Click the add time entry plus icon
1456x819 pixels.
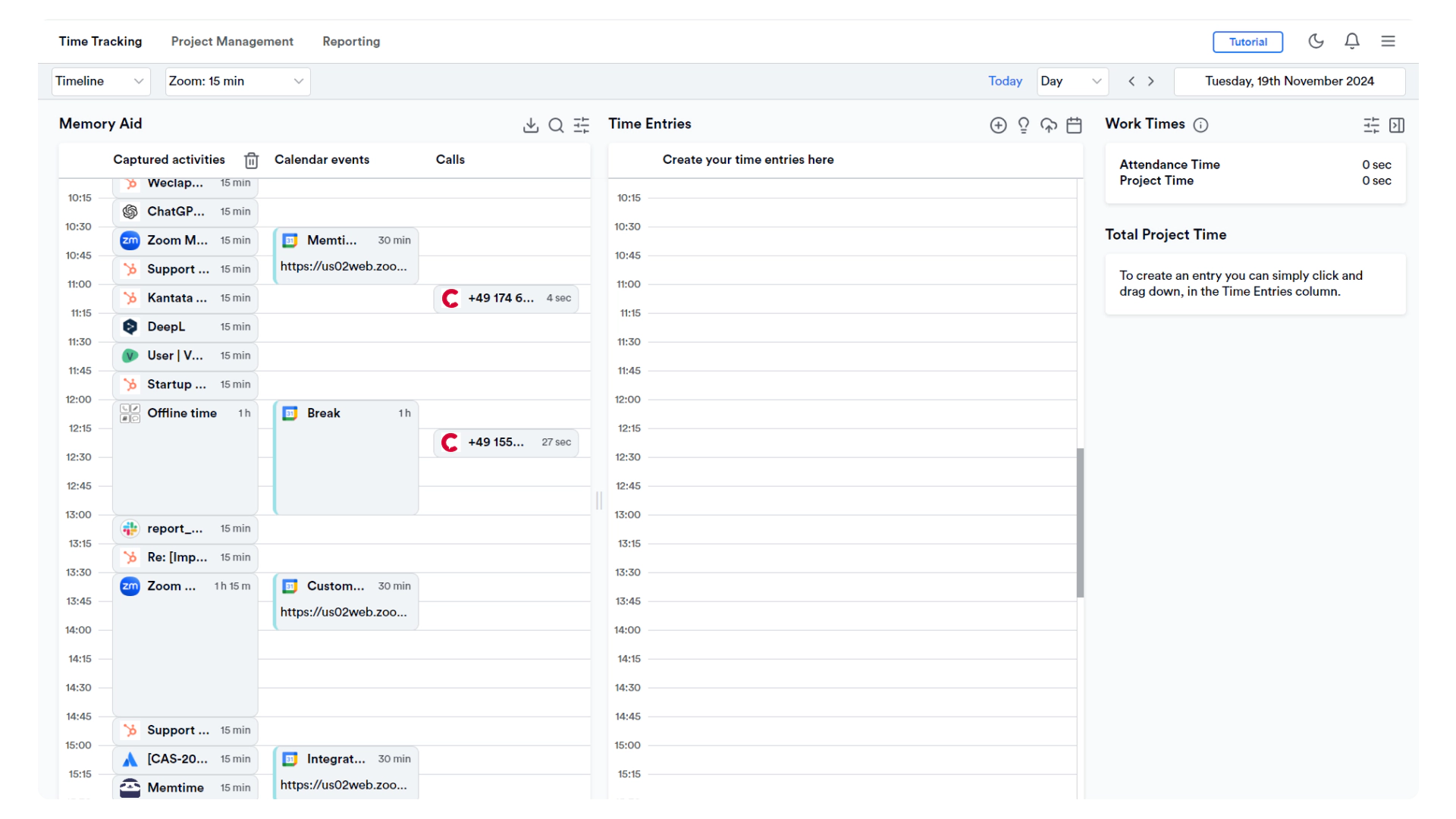998,125
